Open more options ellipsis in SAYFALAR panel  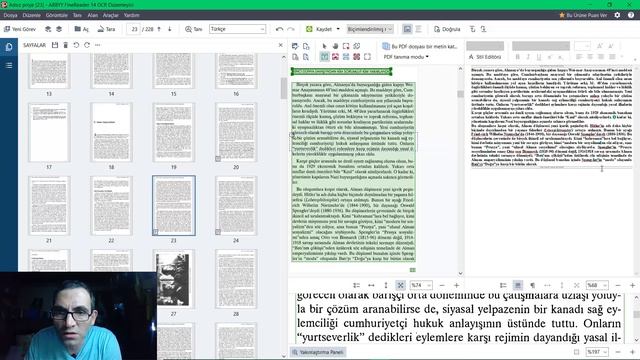click(x=97, y=45)
